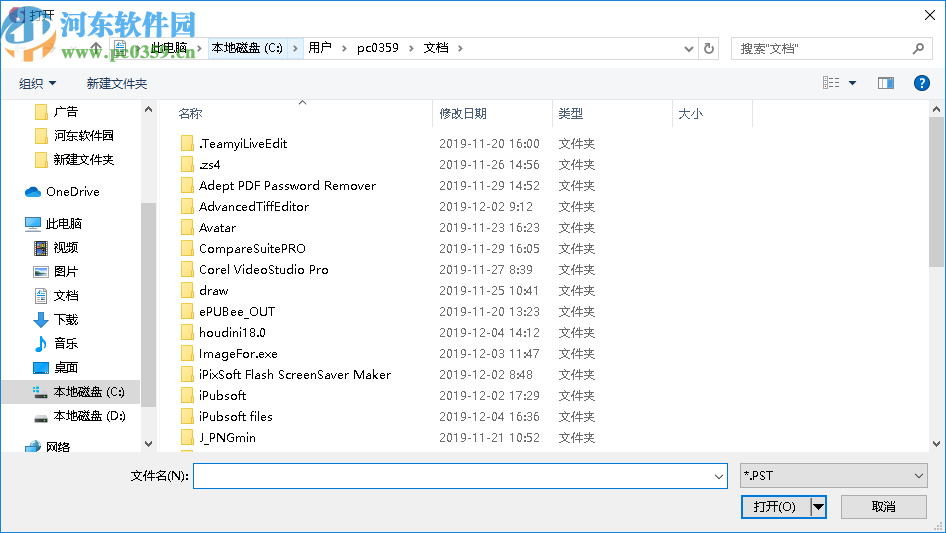
Task: Click 用户 in the address breadcrumb
Action: click(320, 48)
